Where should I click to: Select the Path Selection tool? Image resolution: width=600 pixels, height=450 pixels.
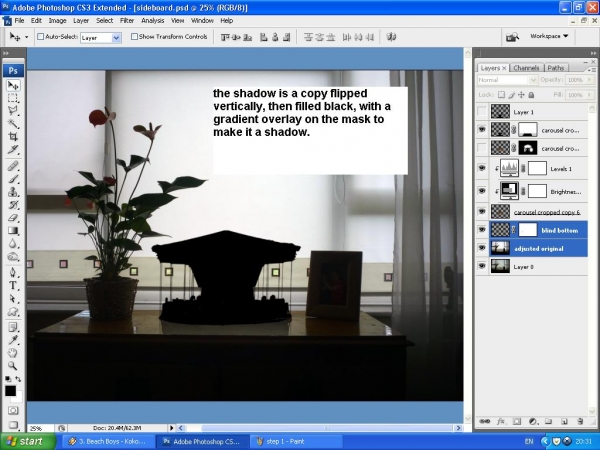13,298
